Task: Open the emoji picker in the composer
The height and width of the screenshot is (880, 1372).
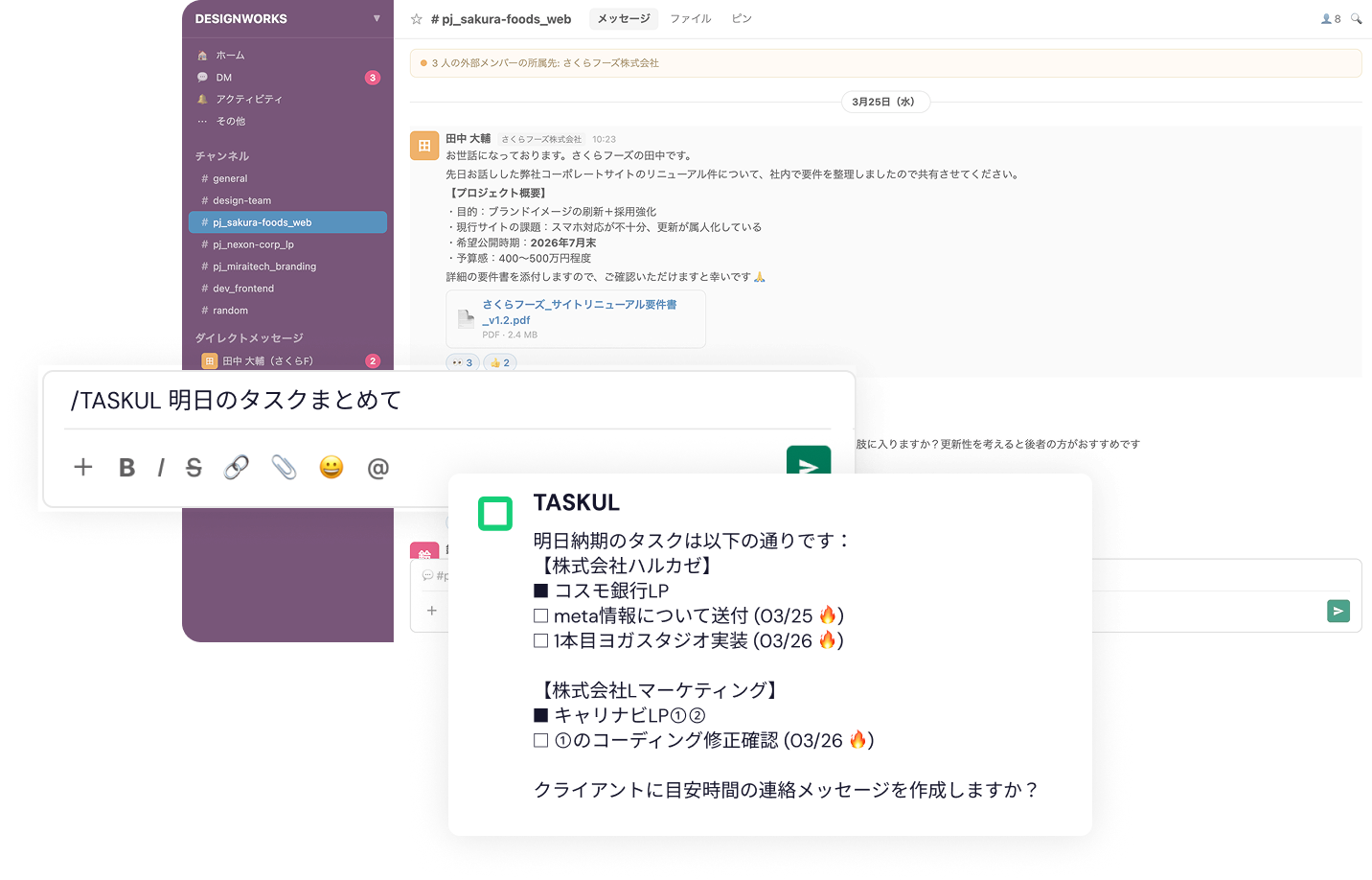Action: tap(332, 467)
